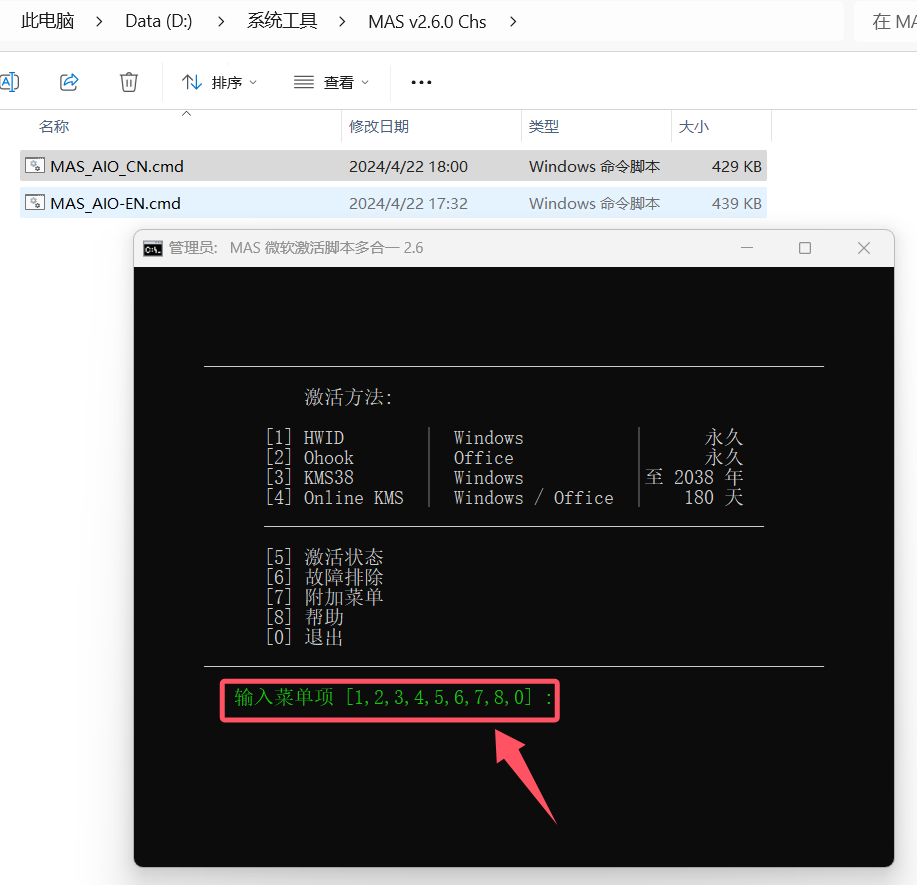The height and width of the screenshot is (885, 917).
Task: Click the 此电脑 breadcrumb
Action: [x=47, y=22]
